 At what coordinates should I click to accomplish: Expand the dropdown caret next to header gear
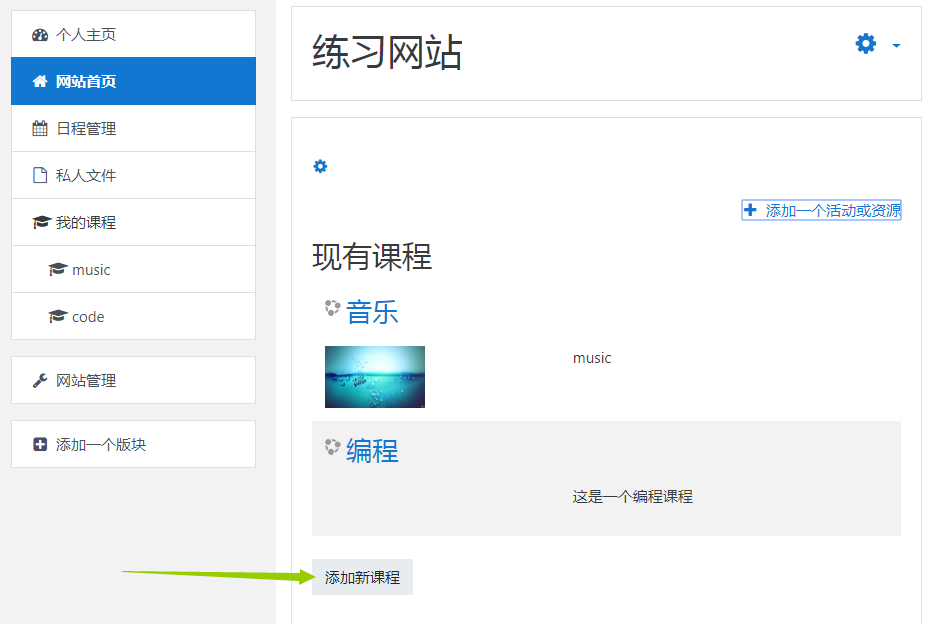(x=896, y=46)
